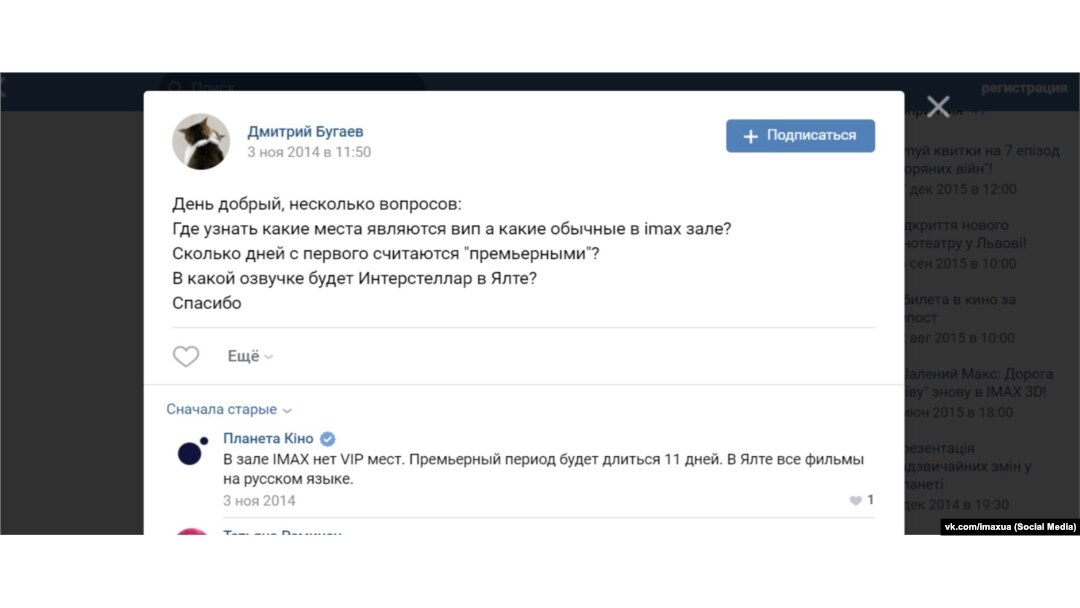Open Дмитрий Бугаев's cat avatar
Viewport: 1080px width, 608px height.
pyautogui.click(x=200, y=141)
